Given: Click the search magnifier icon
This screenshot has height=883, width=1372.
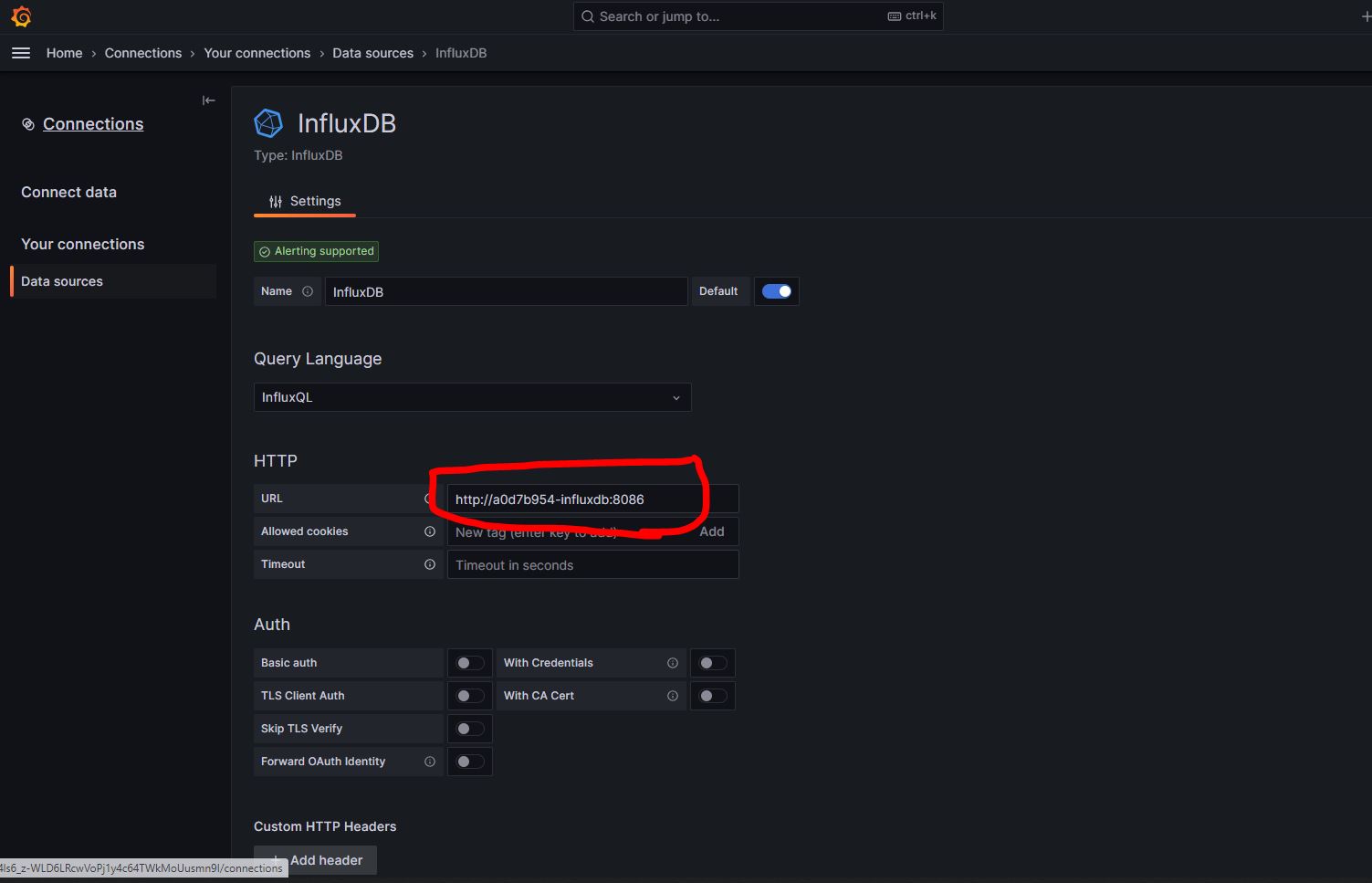Looking at the screenshot, I should pyautogui.click(x=588, y=16).
